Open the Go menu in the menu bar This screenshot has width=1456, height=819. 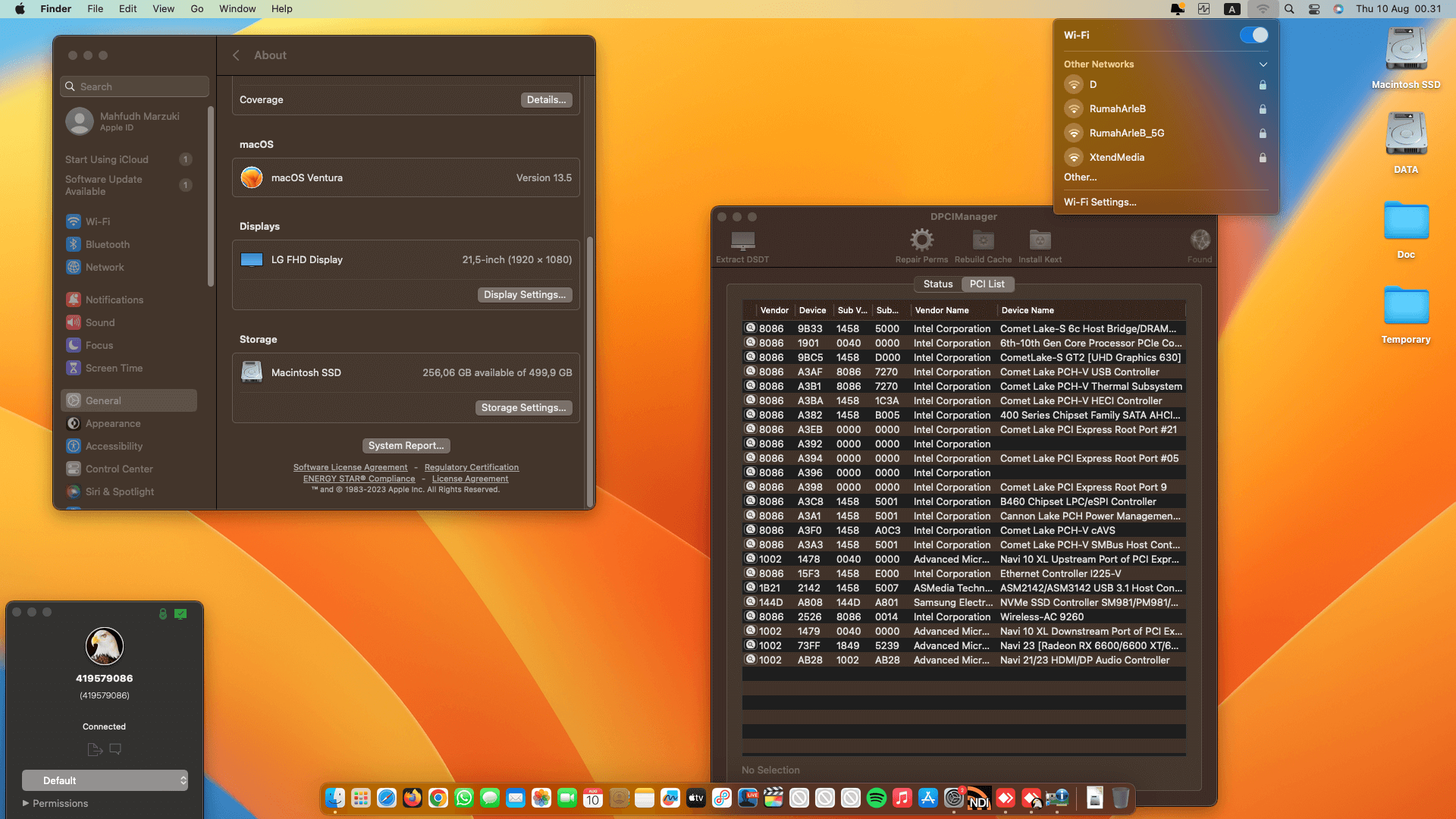click(x=196, y=8)
